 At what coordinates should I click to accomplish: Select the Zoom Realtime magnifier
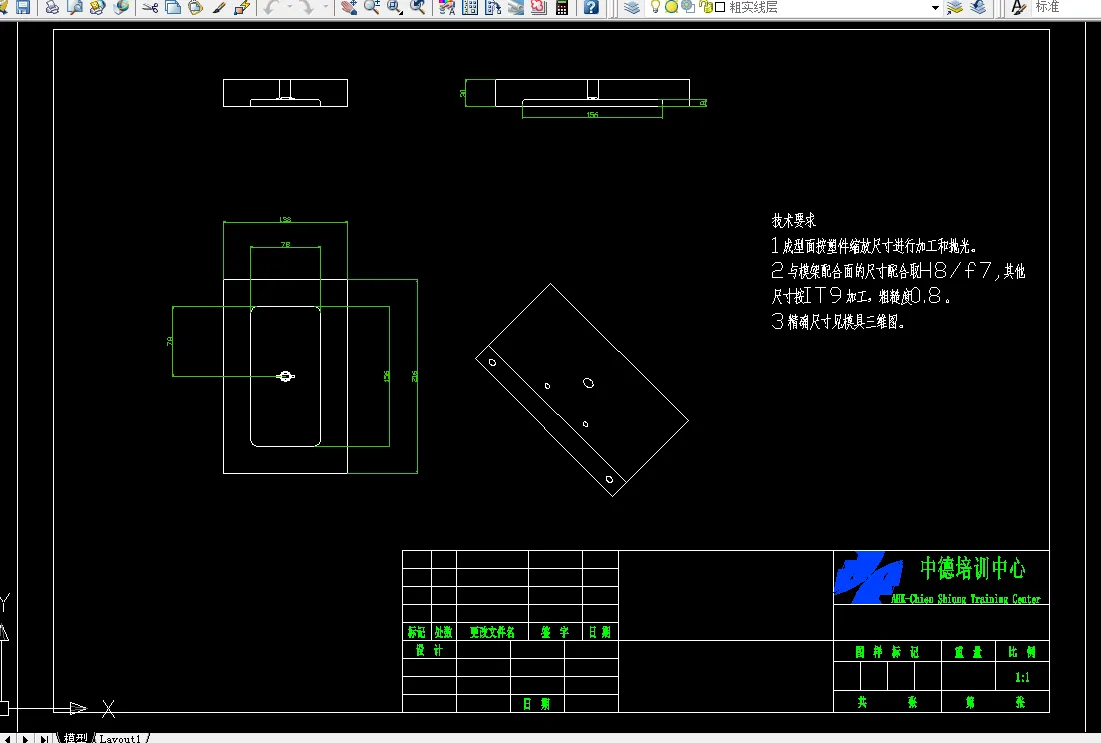click(x=371, y=7)
